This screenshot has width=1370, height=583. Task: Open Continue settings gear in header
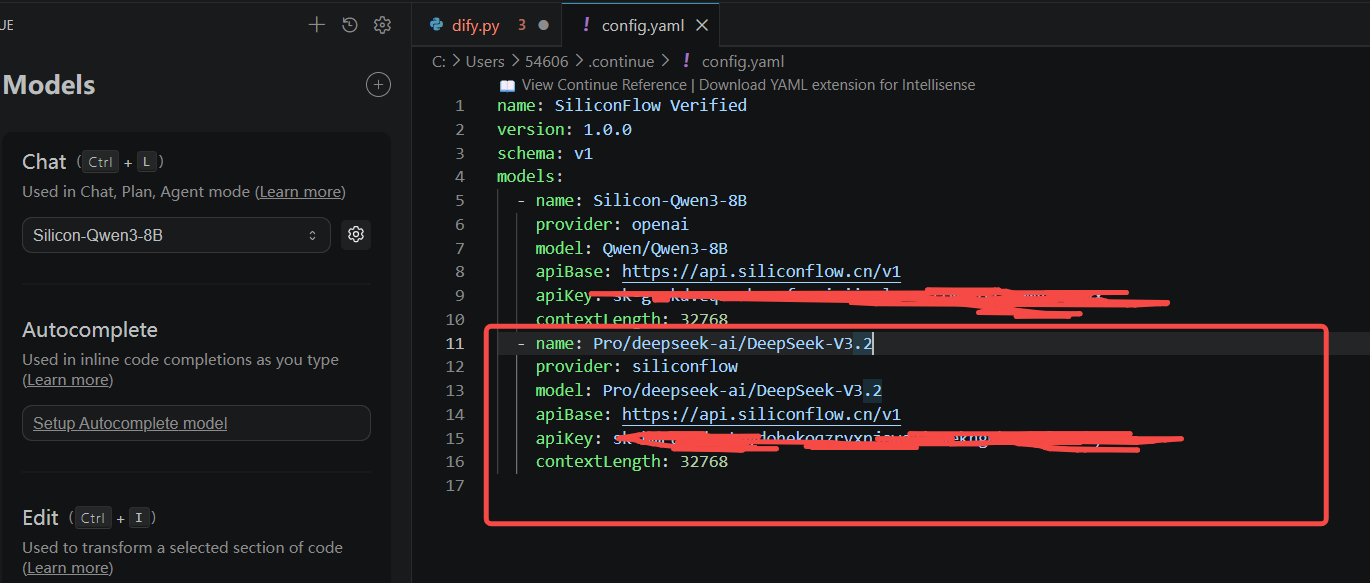[x=382, y=25]
